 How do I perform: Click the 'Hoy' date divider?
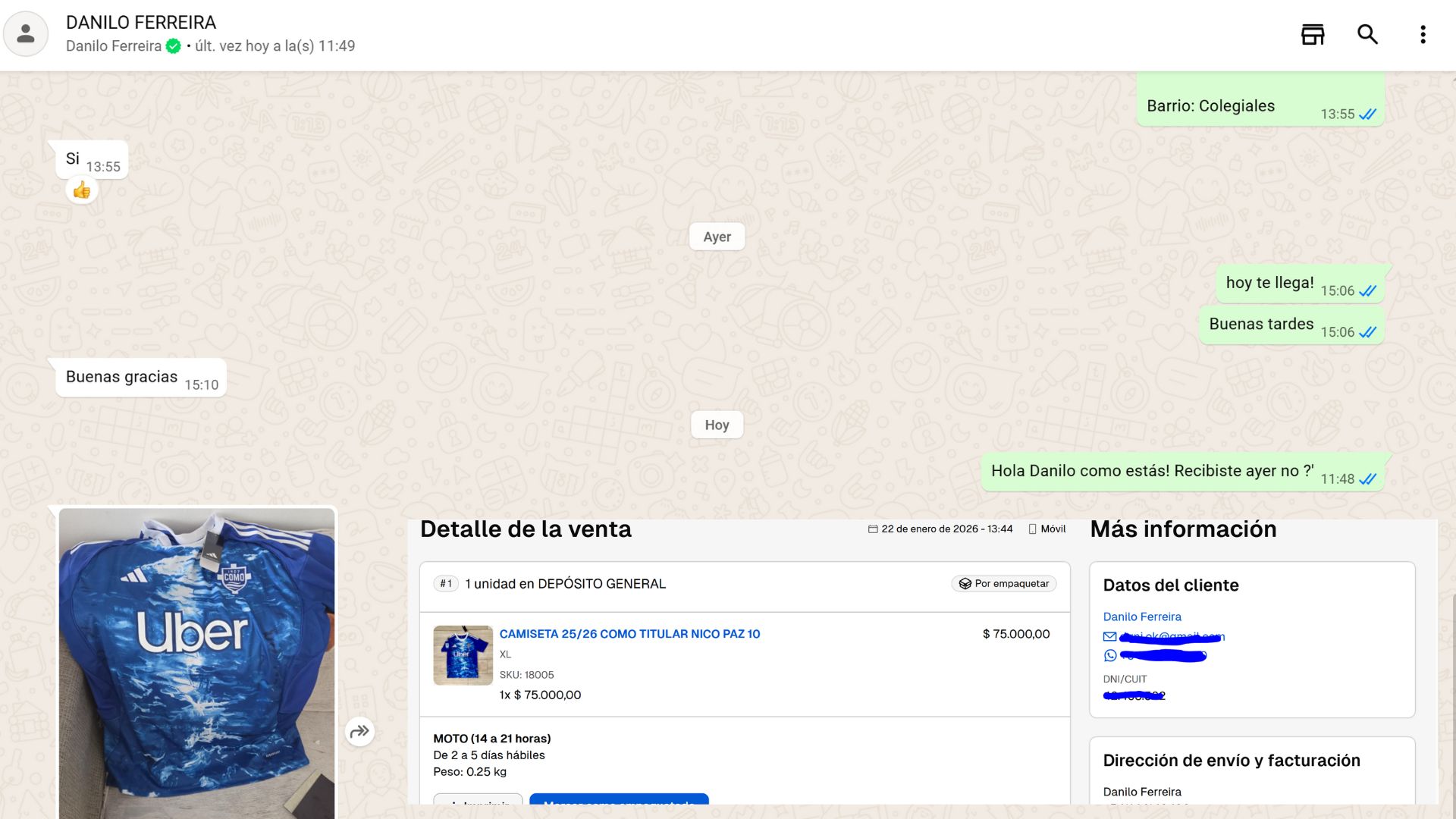coord(717,425)
